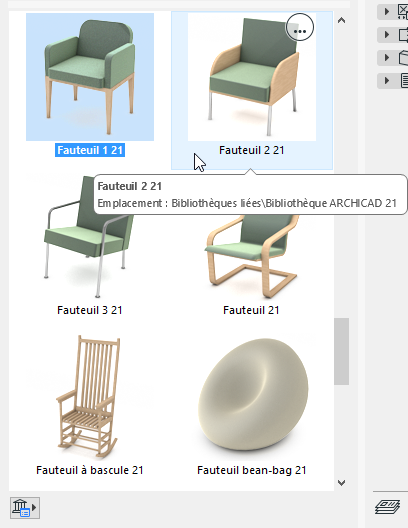
Task: Expand the second collapsed settings panel triangle
Action: (387, 34)
